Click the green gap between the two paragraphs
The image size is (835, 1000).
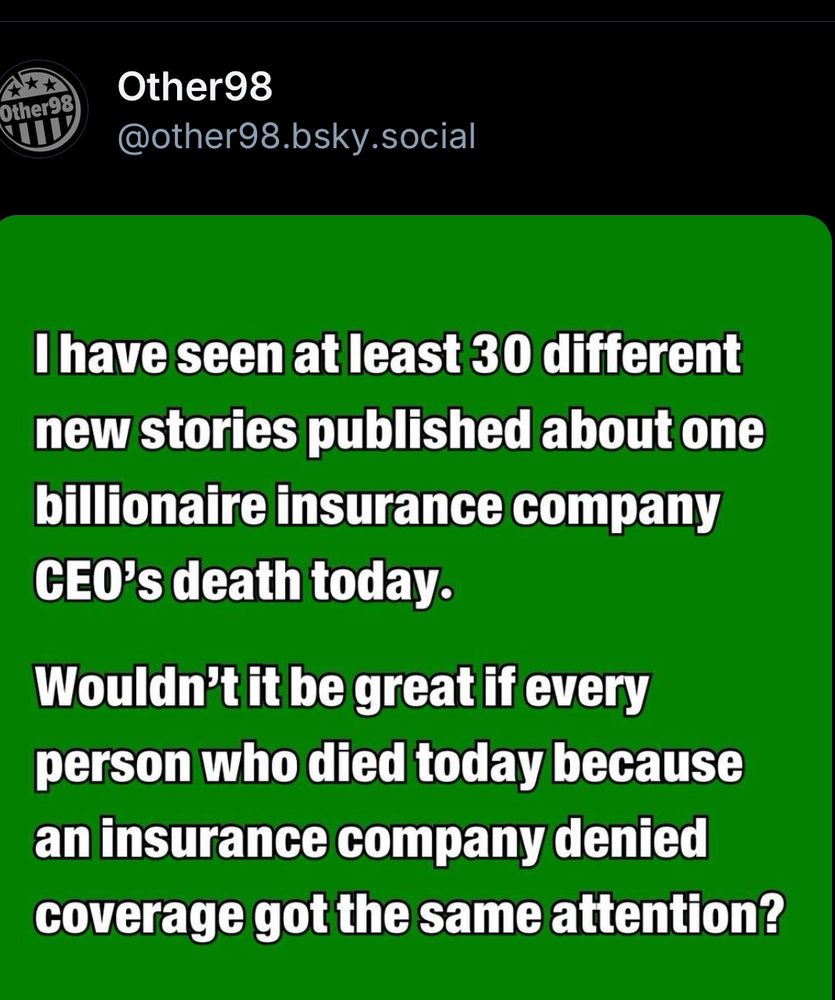point(416,635)
